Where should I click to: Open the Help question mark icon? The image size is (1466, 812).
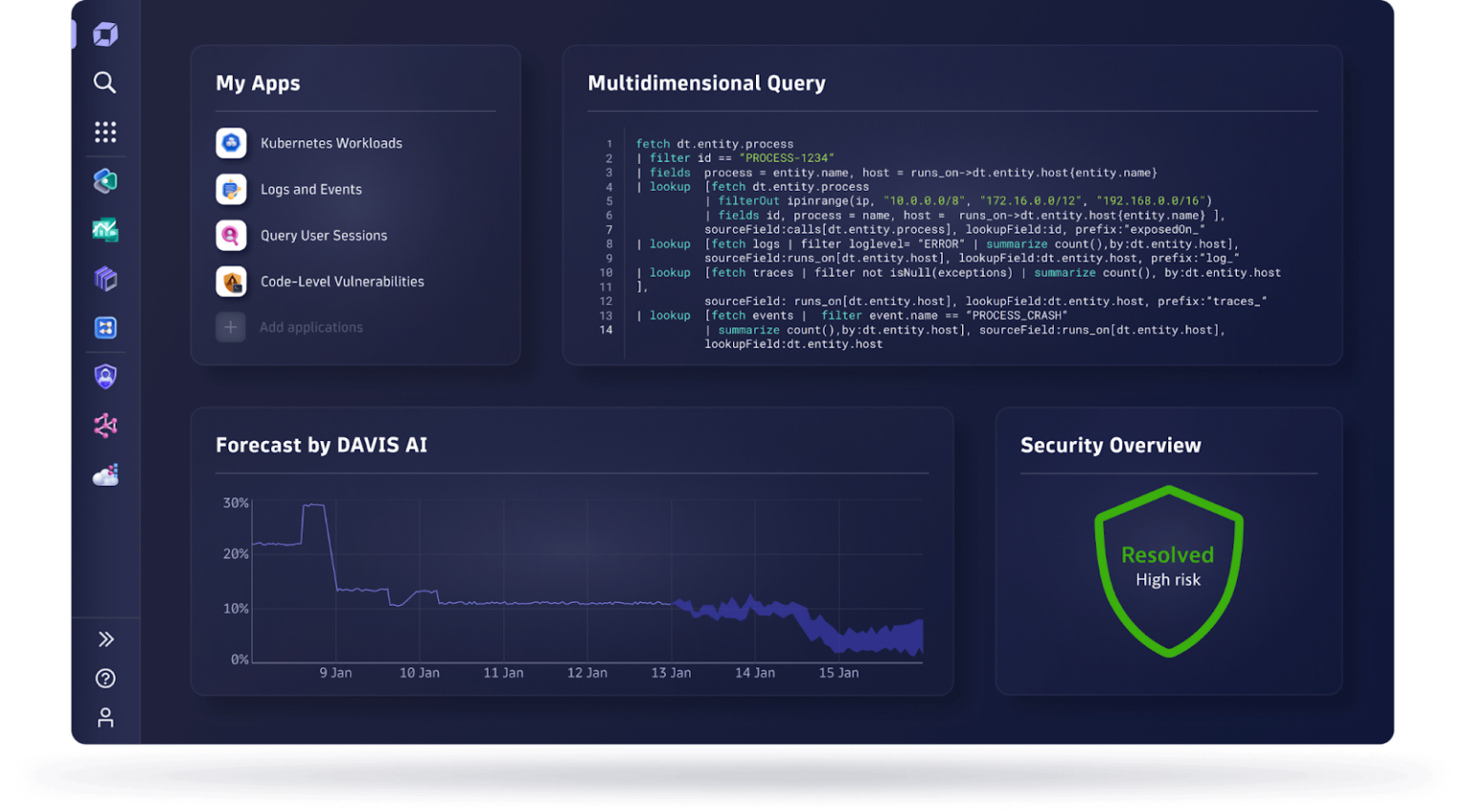(105, 678)
